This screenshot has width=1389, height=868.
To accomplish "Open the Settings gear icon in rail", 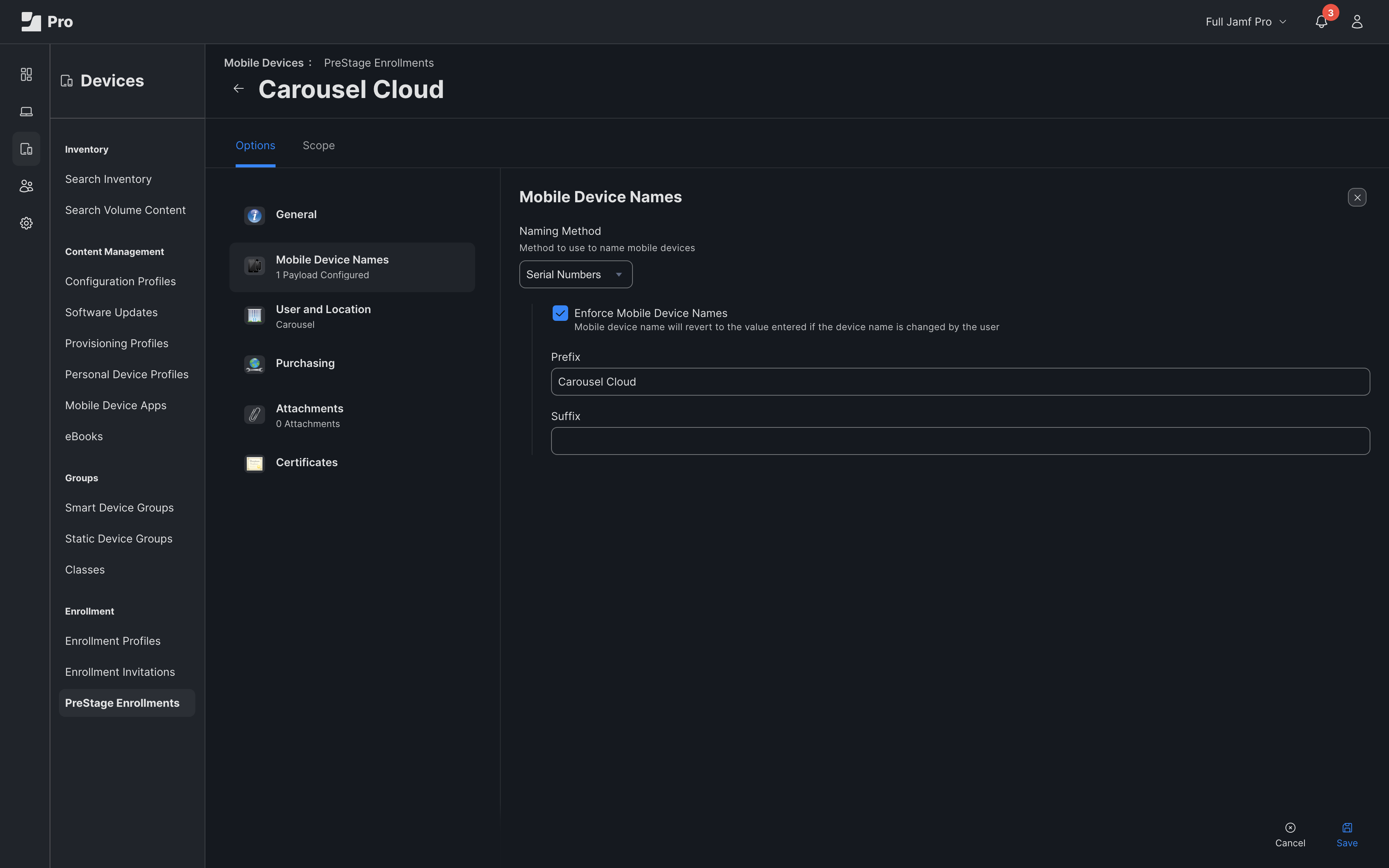I will pos(26,223).
